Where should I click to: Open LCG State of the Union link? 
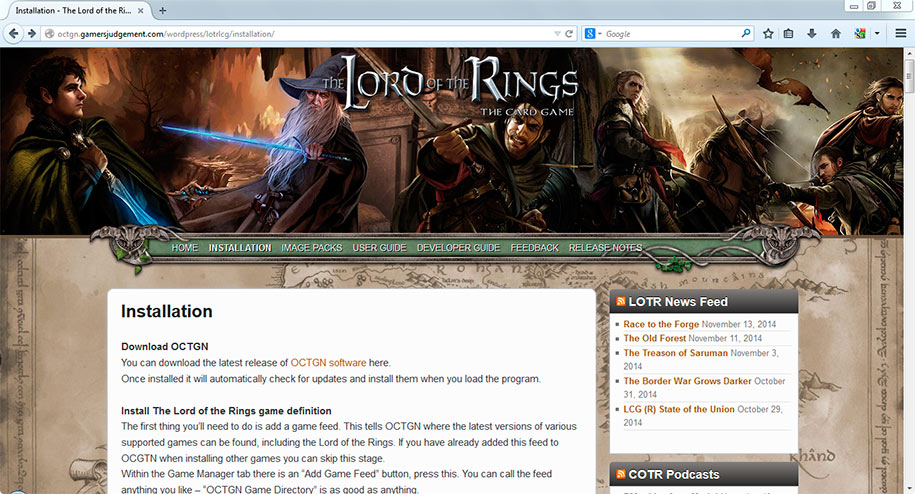tap(679, 409)
